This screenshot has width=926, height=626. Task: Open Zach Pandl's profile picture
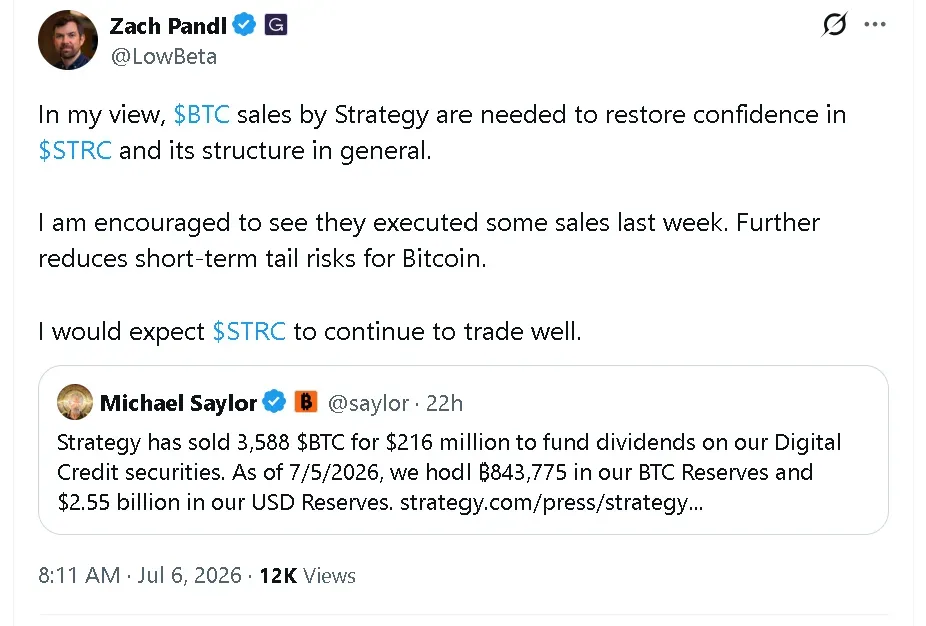pyautogui.click(x=68, y=40)
